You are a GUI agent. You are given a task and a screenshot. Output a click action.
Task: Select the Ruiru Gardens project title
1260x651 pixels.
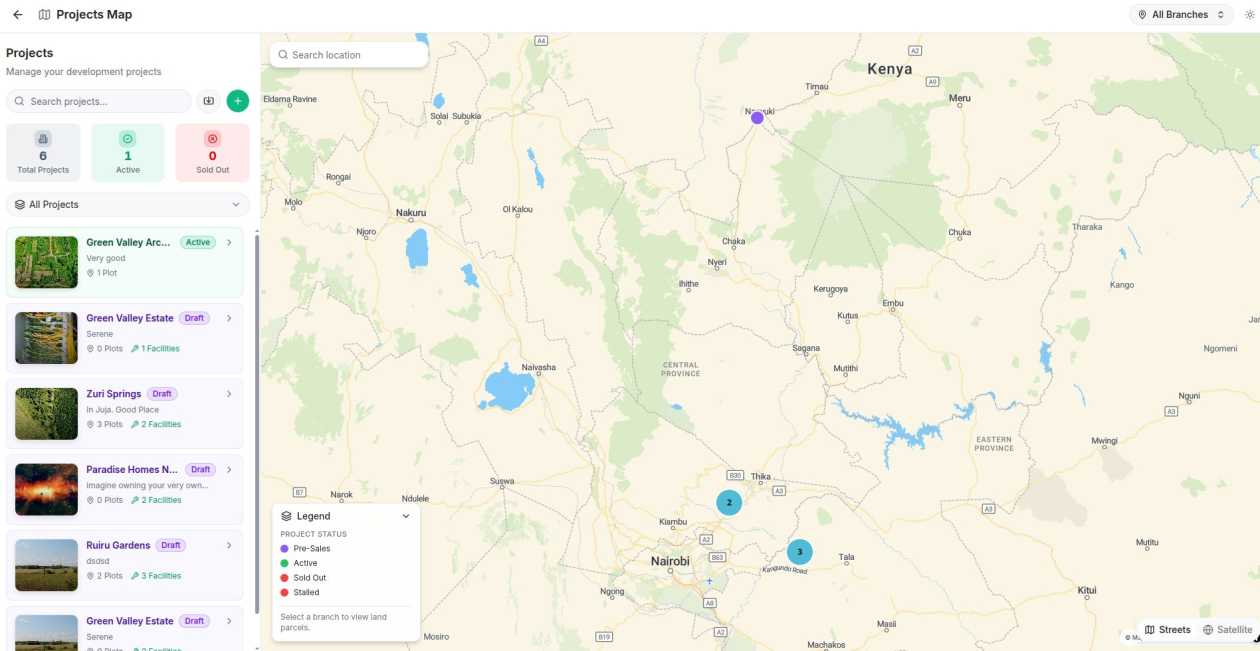click(x=118, y=545)
